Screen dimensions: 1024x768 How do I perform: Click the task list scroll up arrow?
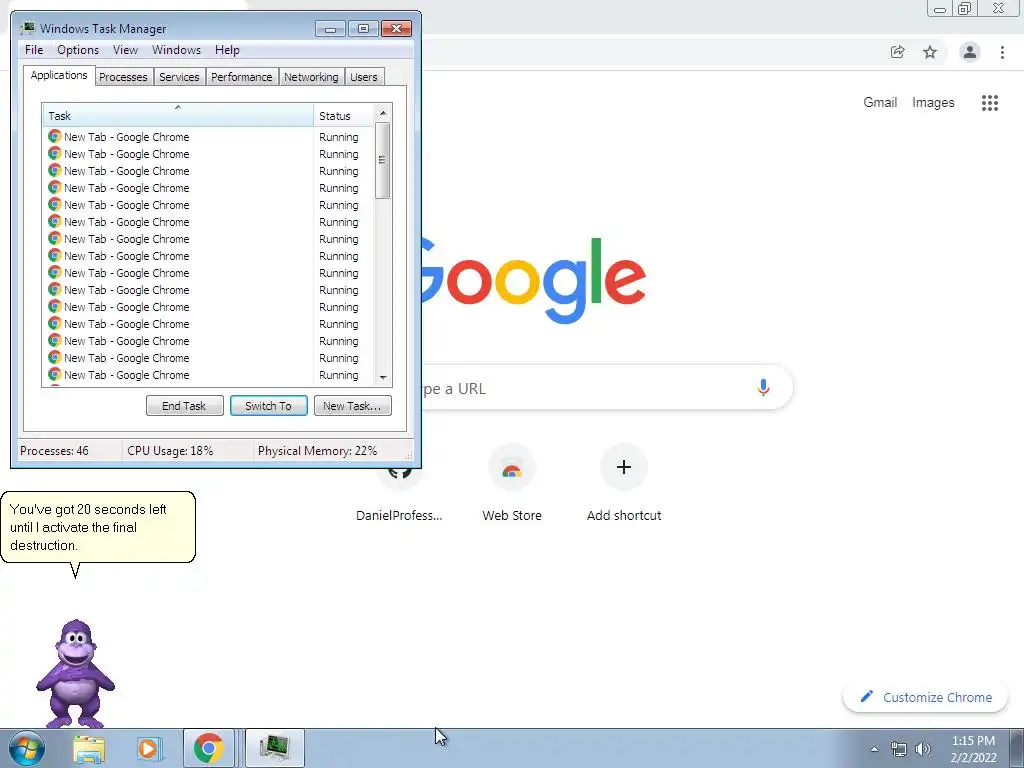tap(383, 113)
